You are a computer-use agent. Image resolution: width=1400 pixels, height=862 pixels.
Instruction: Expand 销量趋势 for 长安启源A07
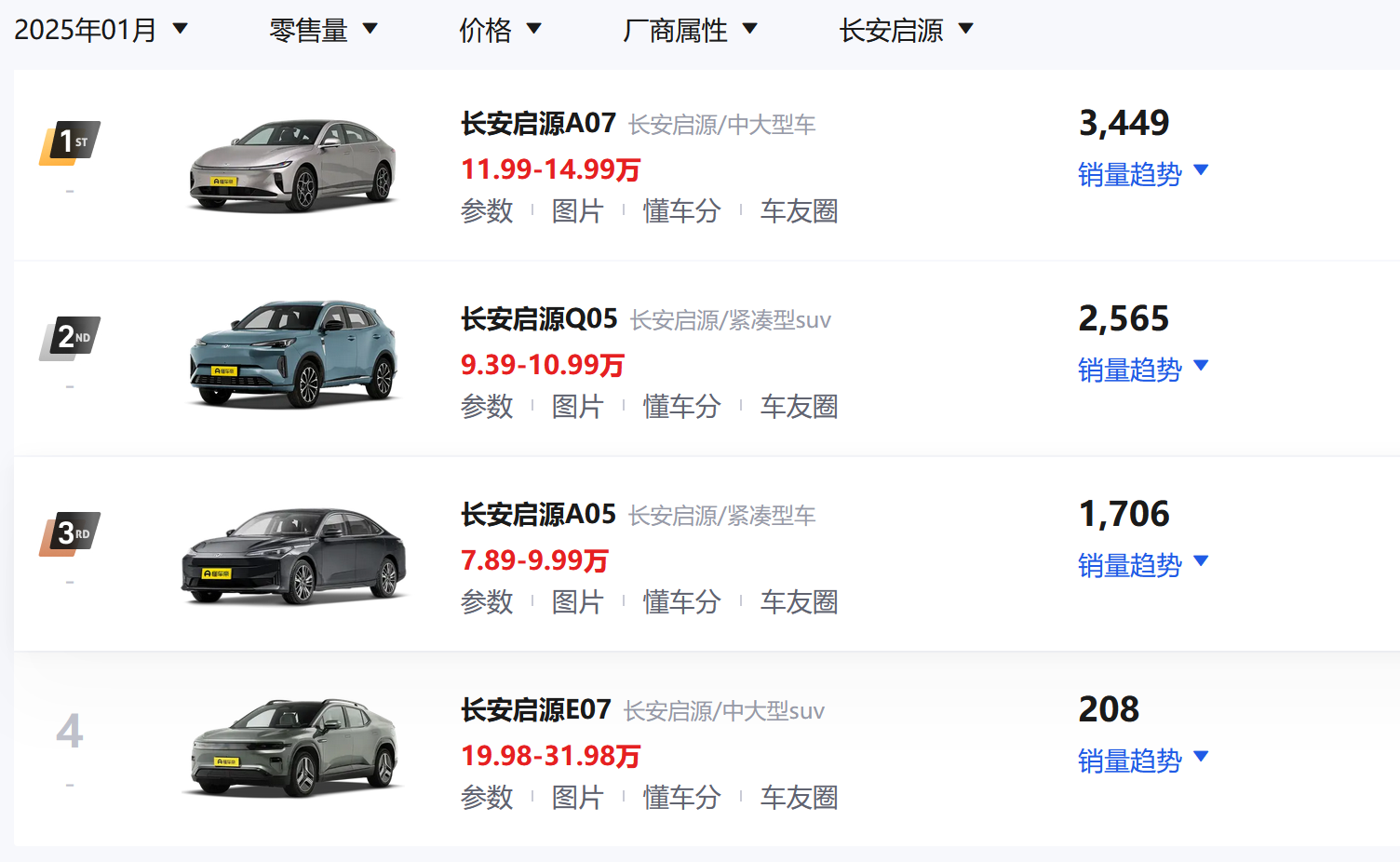click(1143, 173)
